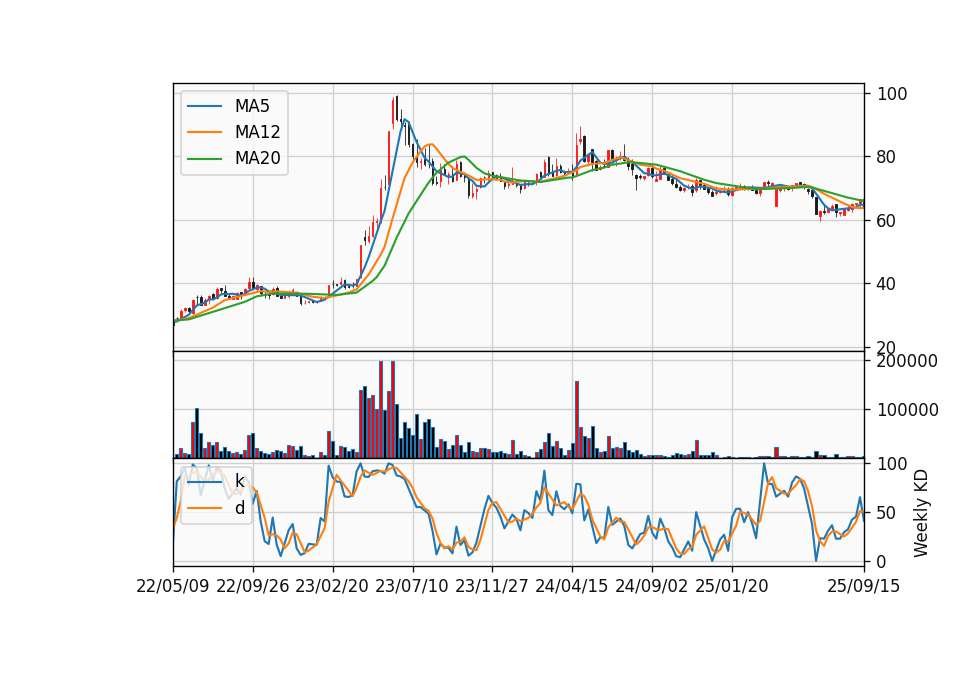Click the 25/01/20 date tick label
Viewport: 960px width, 690px height.
(x=732, y=586)
